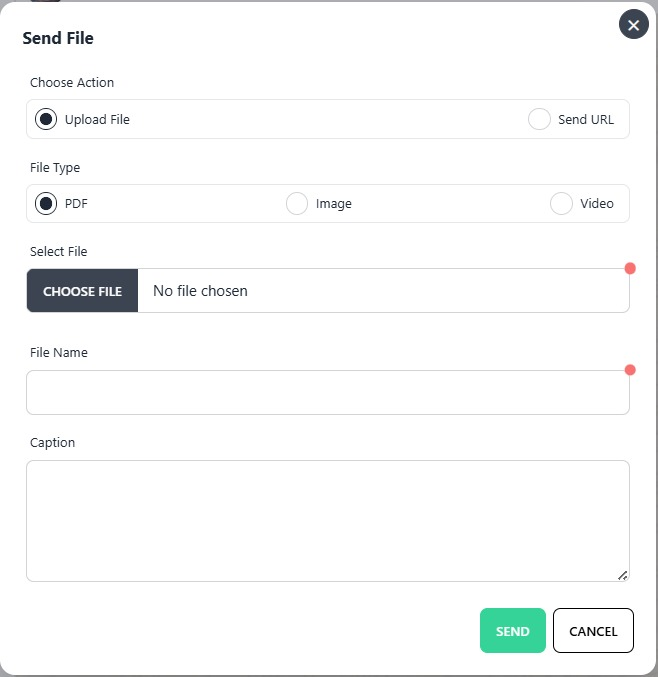Viewport: 658px width, 677px height.
Task: Focus the File Name input field
Action: [328, 393]
